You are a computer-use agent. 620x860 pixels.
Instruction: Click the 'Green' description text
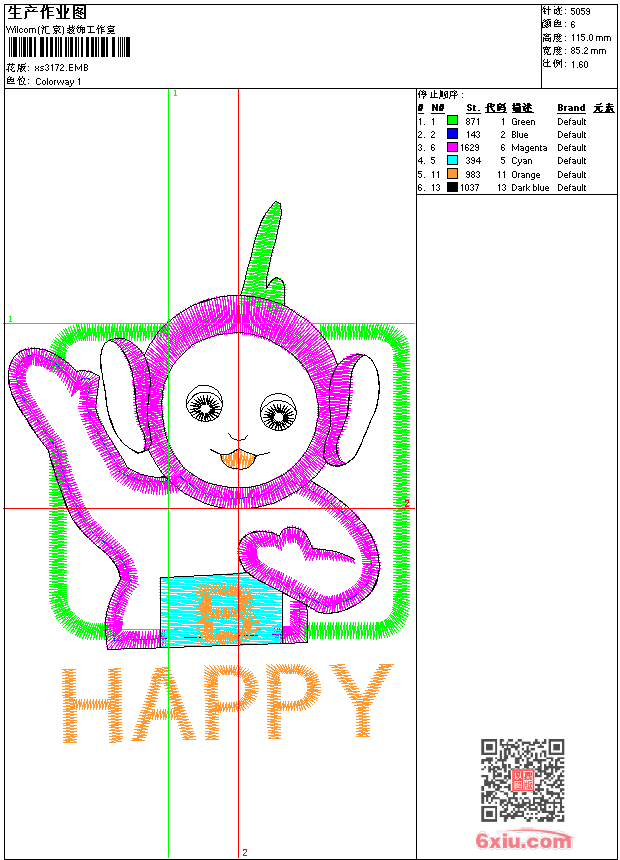[x=523, y=122]
